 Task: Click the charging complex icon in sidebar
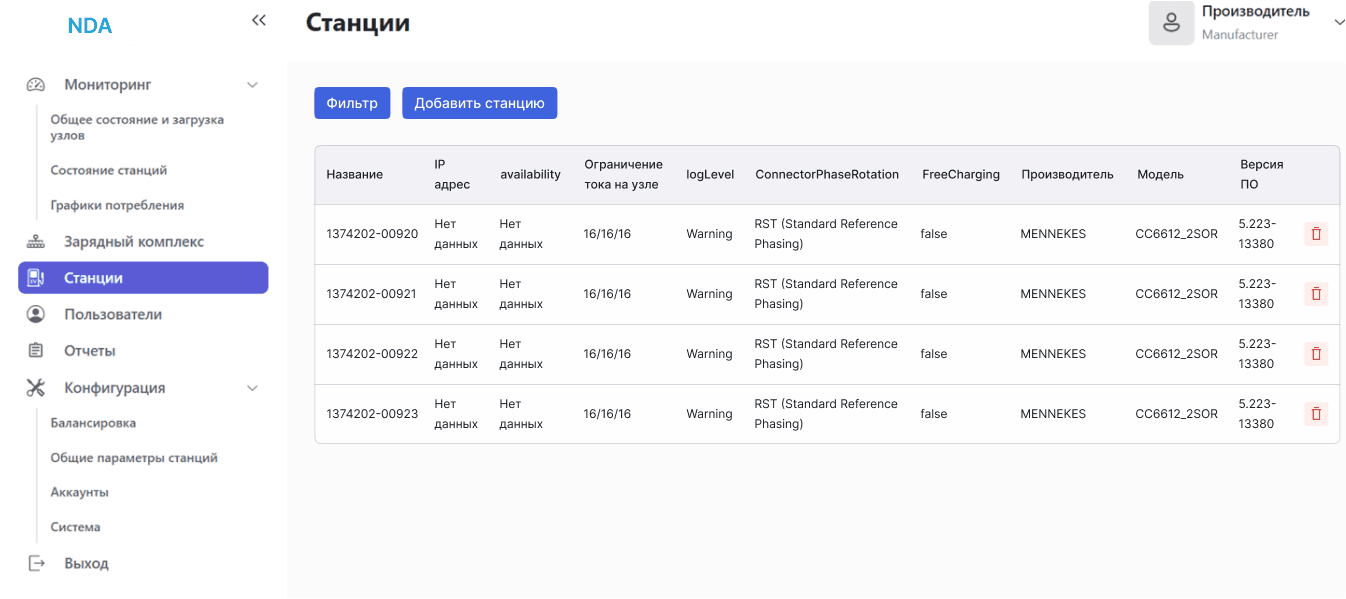point(36,242)
